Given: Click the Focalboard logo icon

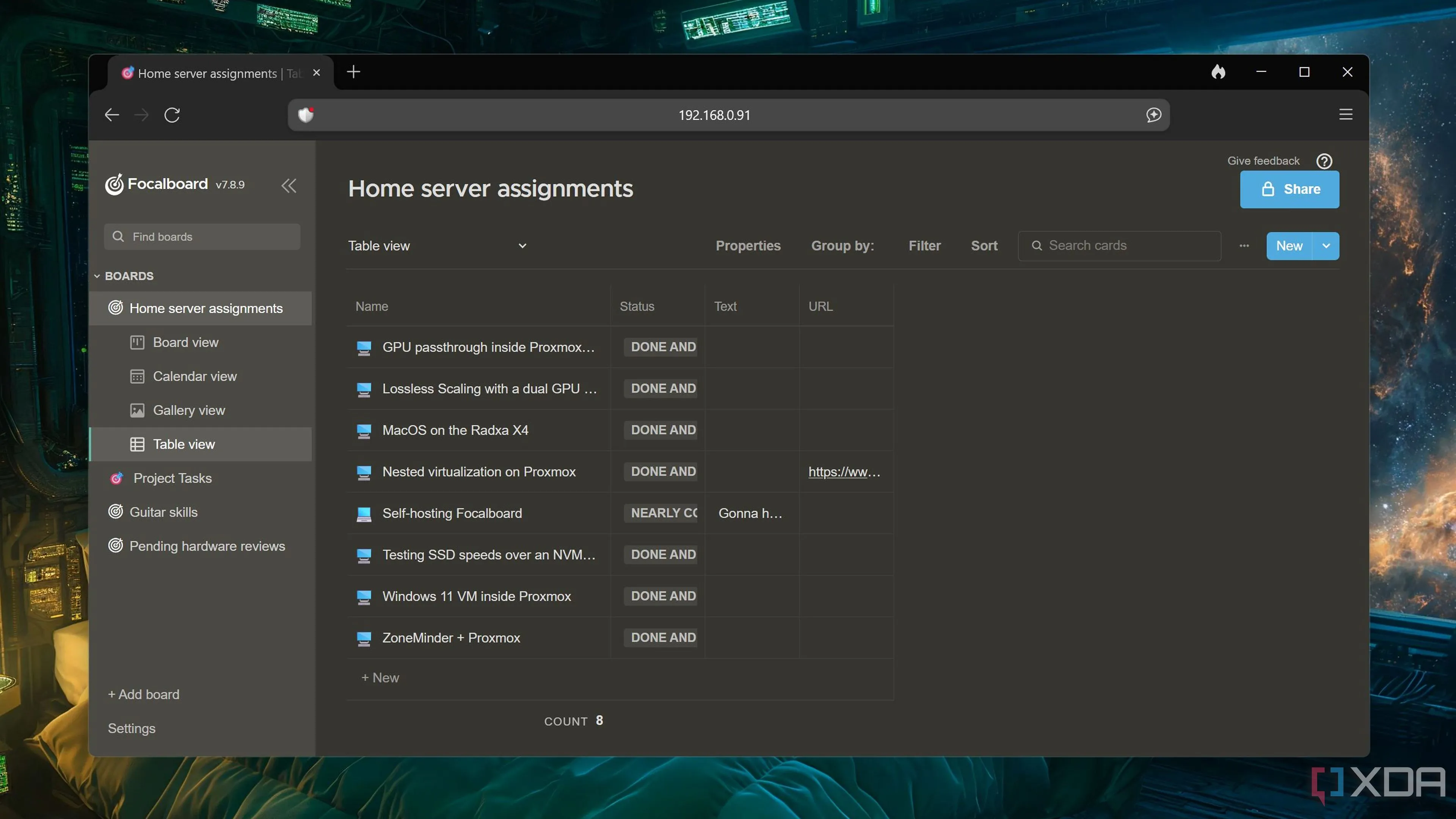Looking at the screenshot, I should tap(114, 184).
